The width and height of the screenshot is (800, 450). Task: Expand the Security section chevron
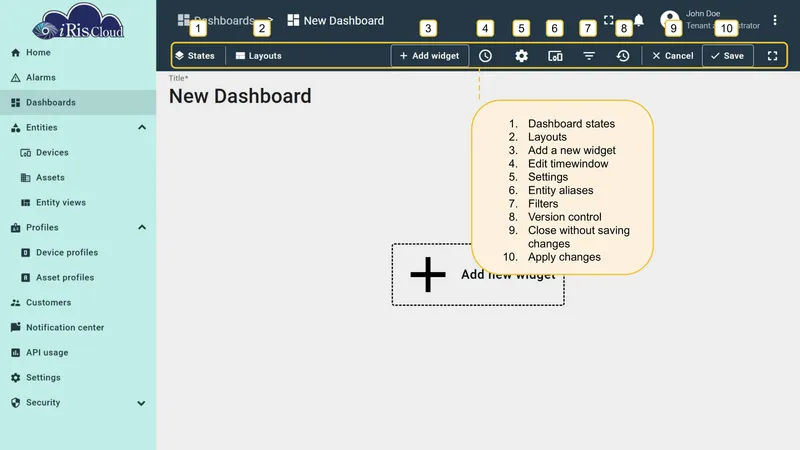tap(141, 403)
